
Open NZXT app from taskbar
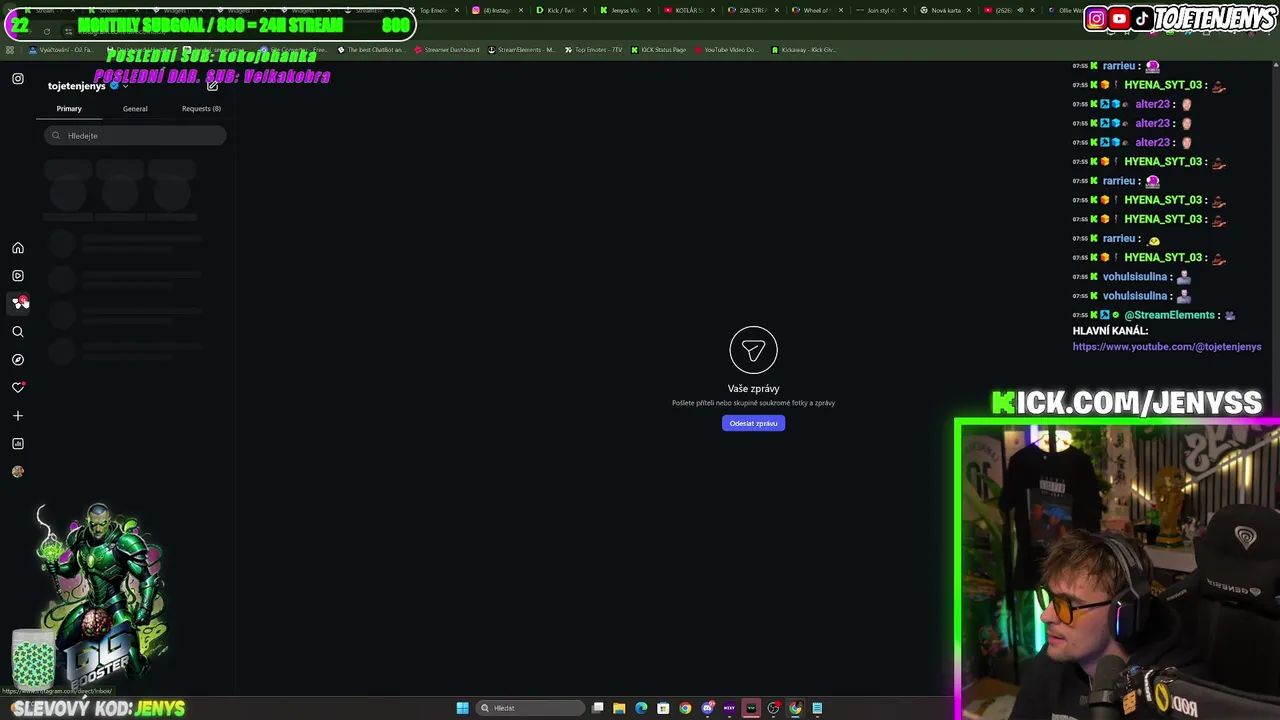[x=729, y=708]
